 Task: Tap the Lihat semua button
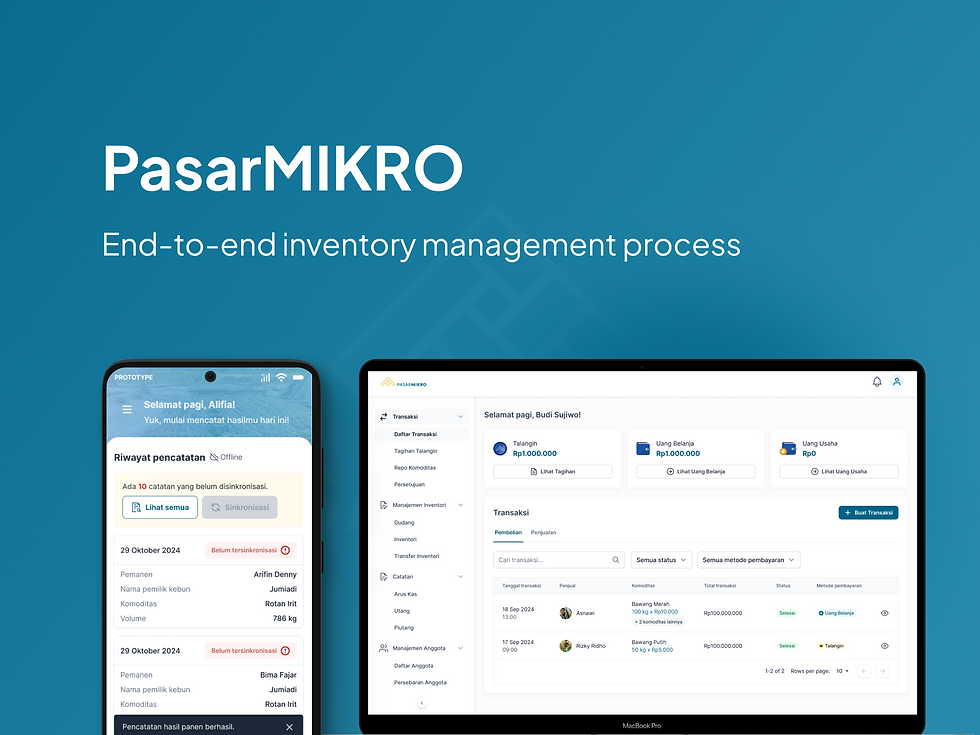(160, 508)
